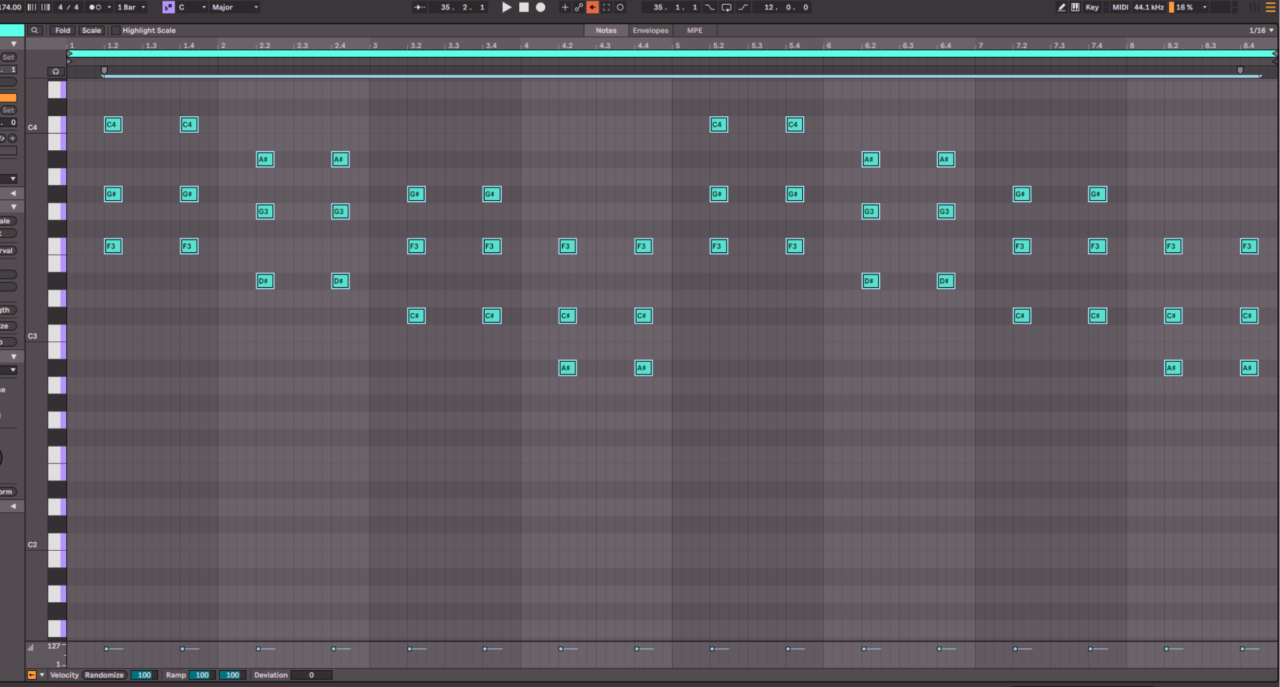This screenshot has height=687, width=1280.
Task: Toggle the headphone note preview icon
Action: pos(55,71)
